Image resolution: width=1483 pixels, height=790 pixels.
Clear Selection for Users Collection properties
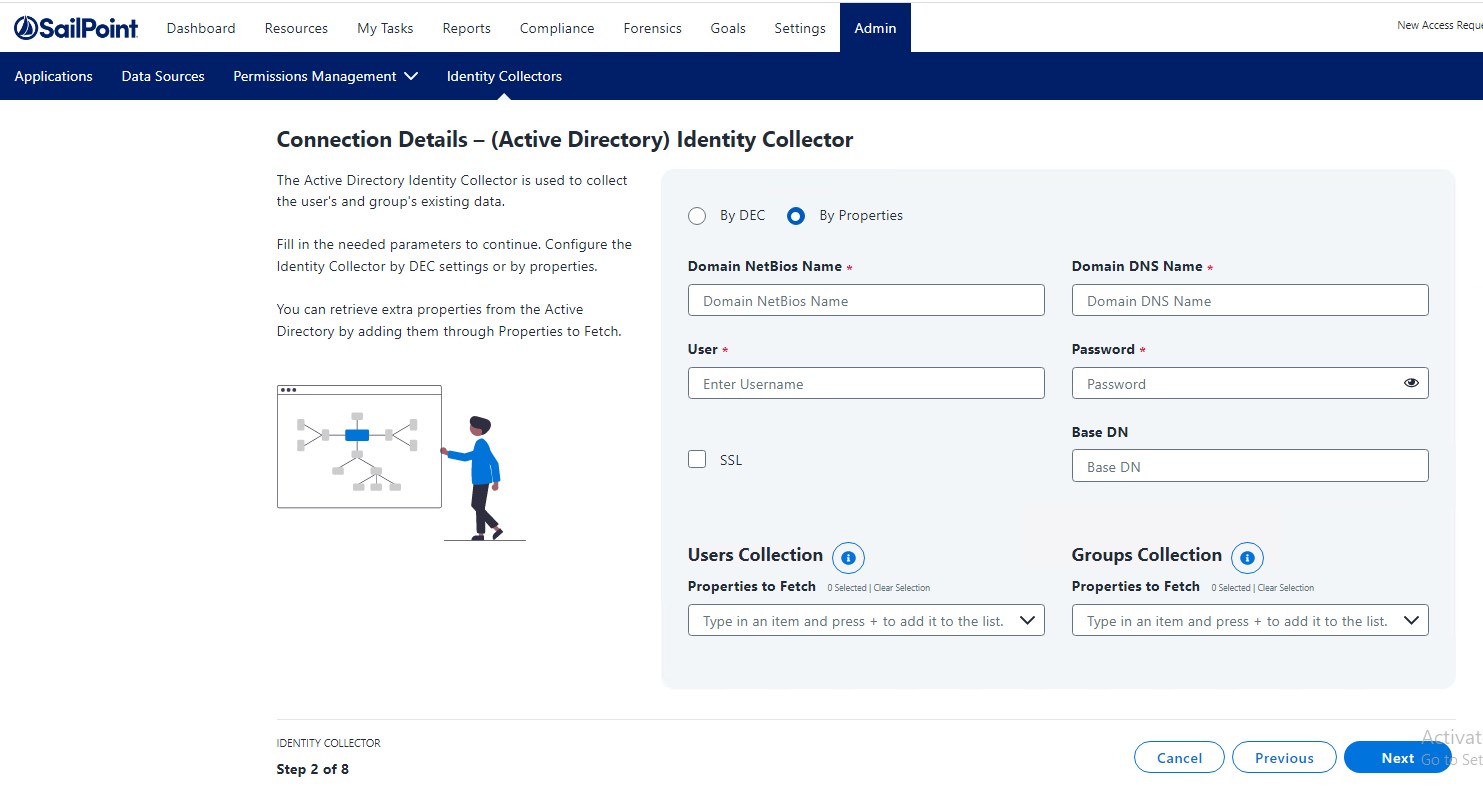901,588
